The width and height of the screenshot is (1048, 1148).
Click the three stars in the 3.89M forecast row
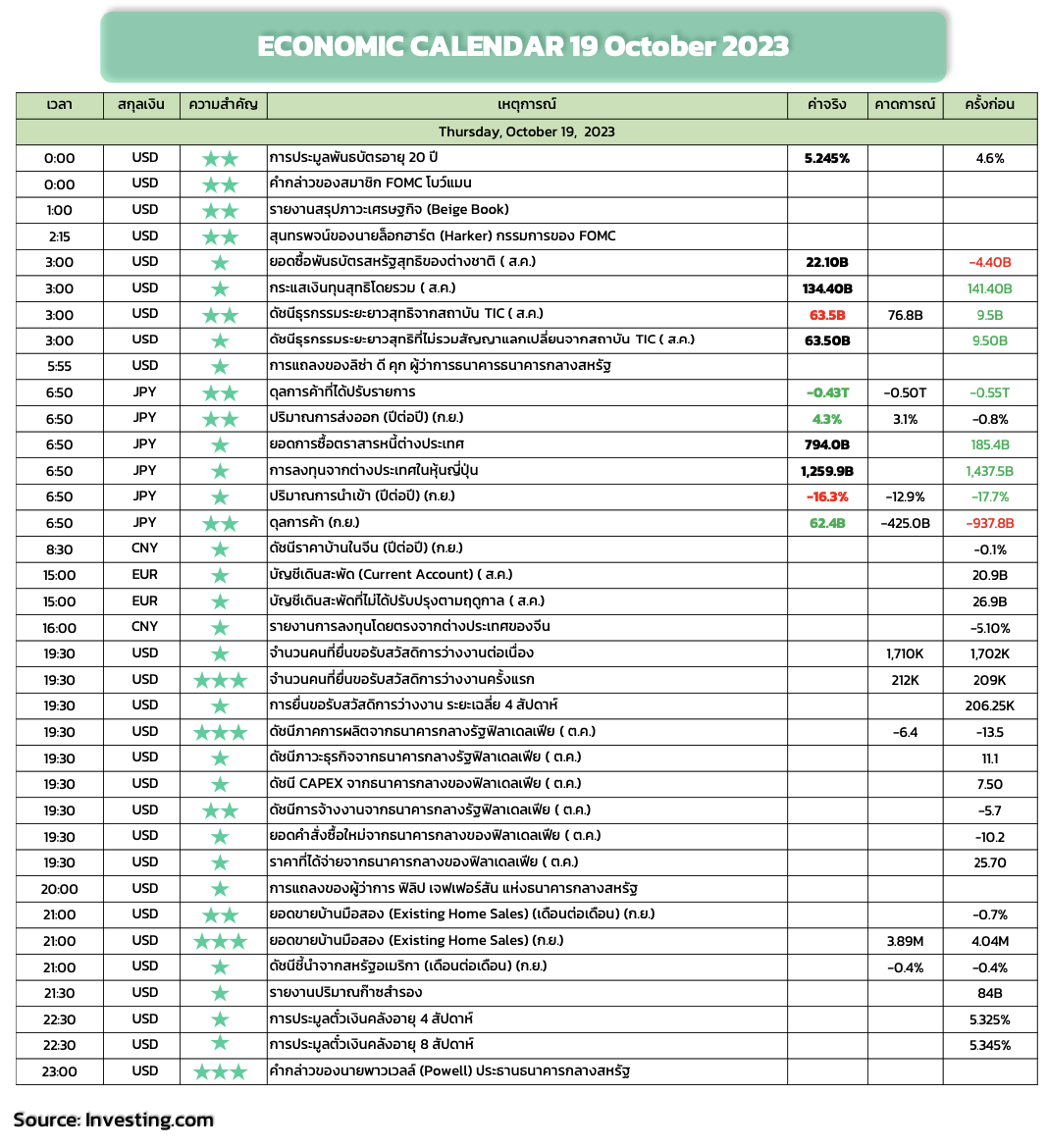[220, 942]
